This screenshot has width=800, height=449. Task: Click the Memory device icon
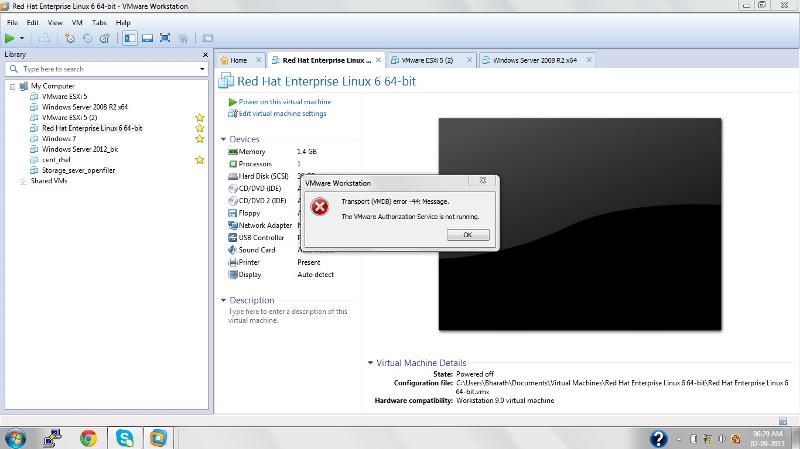click(x=233, y=152)
